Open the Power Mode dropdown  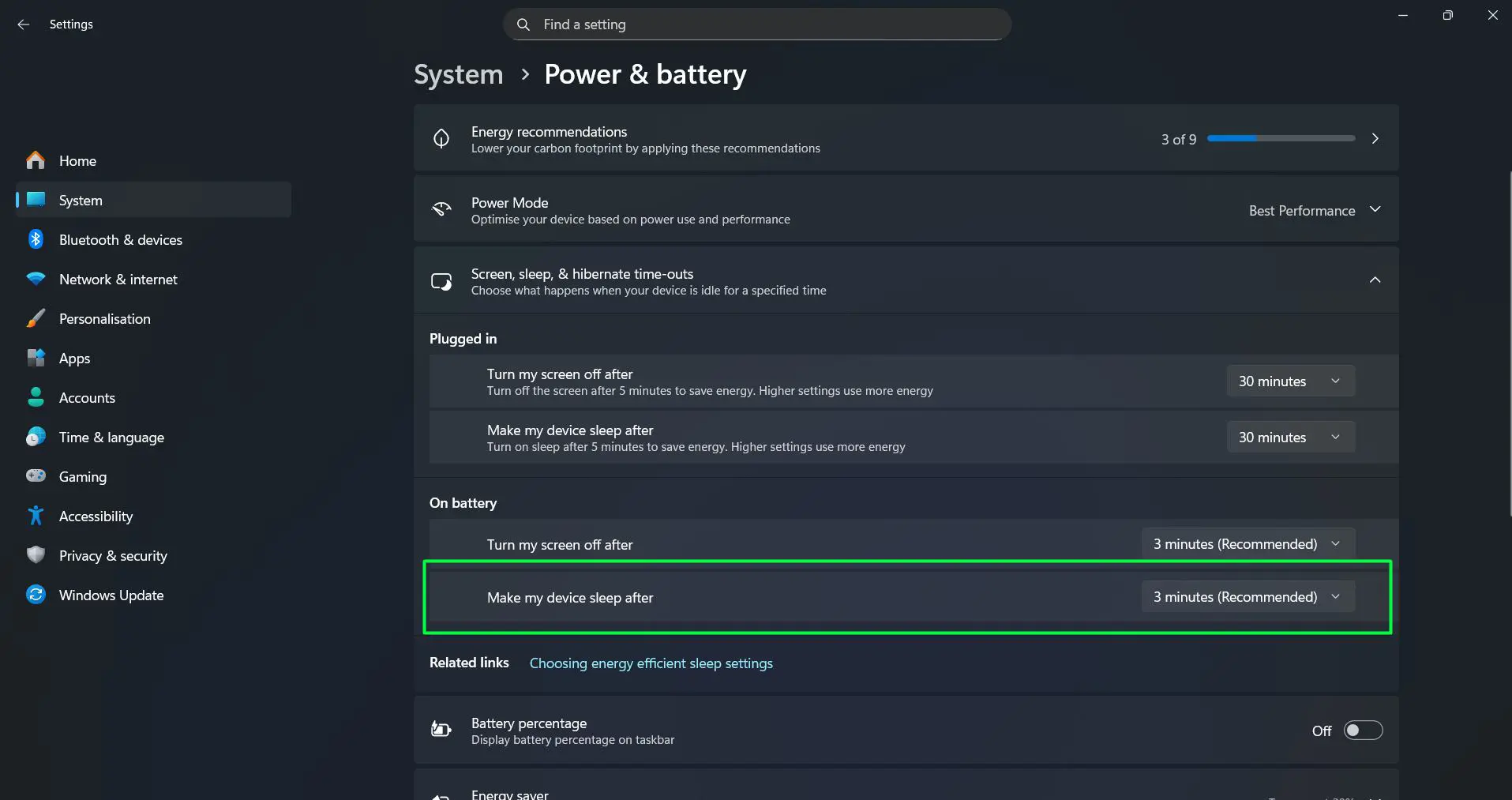click(1315, 210)
